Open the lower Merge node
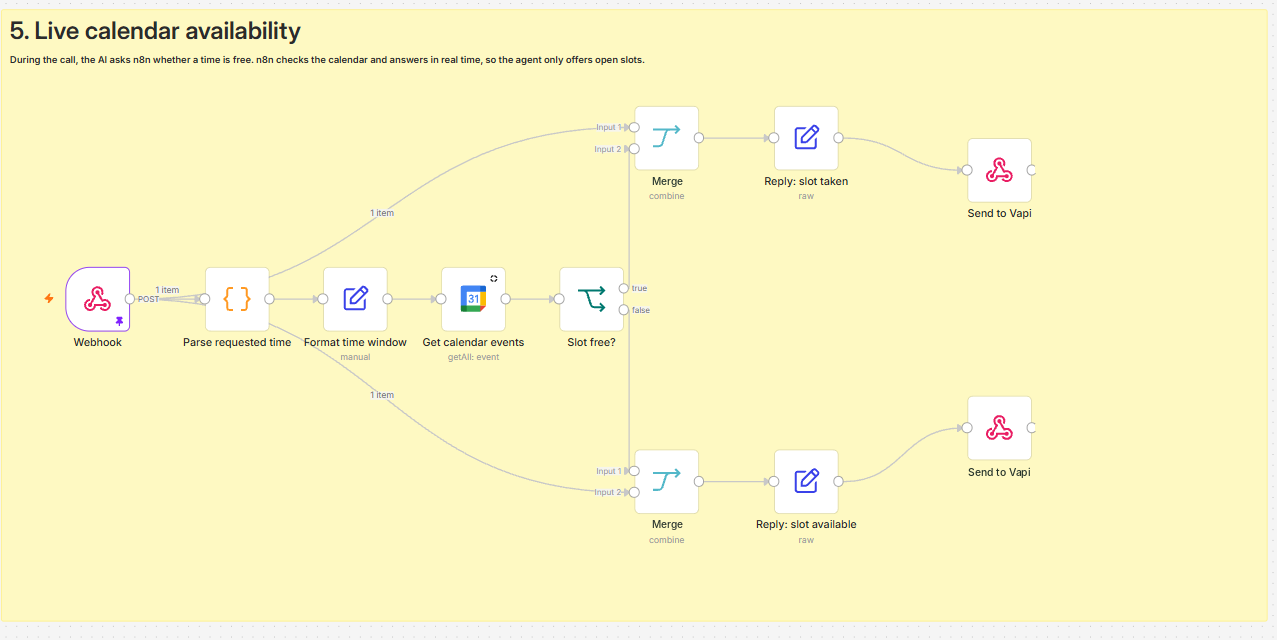Viewport: 1277px width, 640px height. (667, 481)
